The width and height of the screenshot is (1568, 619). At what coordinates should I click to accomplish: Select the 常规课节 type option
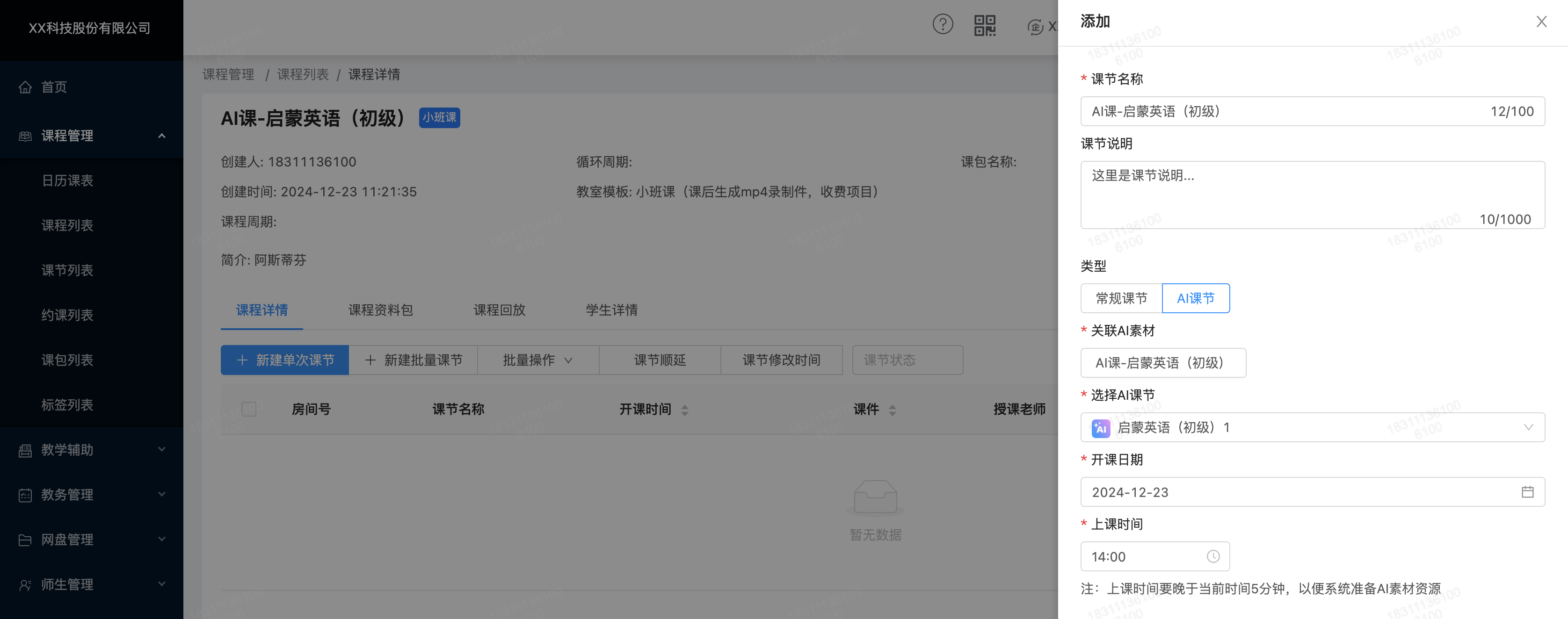pos(1121,298)
